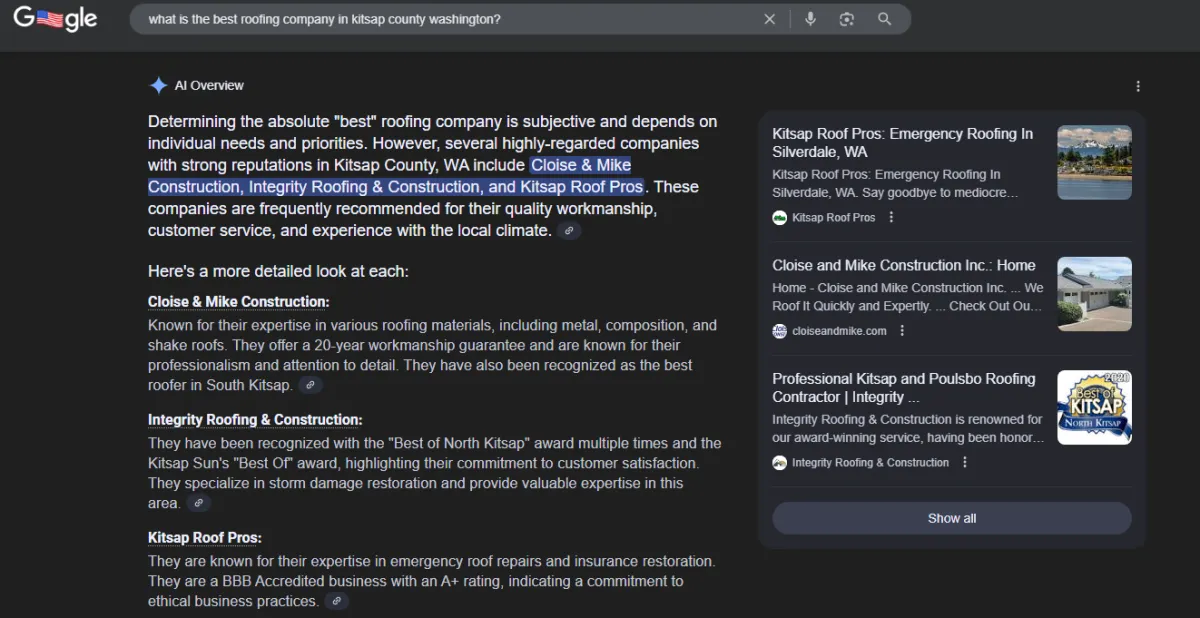1200x618 pixels.
Task: Click source link icon after 'ethical business practices'
Action: tap(337, 601)
